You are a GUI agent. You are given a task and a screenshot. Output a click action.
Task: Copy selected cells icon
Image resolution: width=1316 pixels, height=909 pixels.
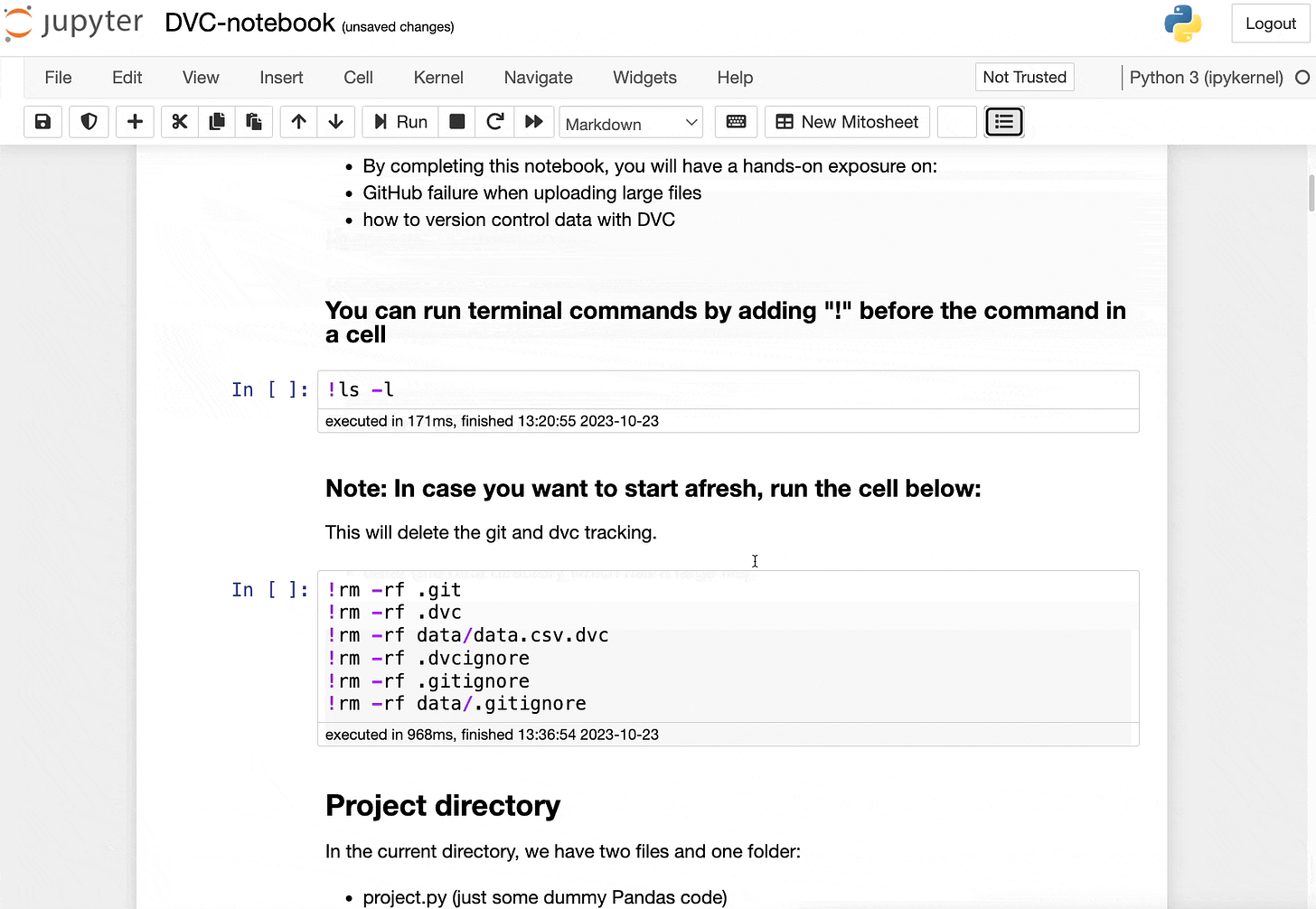(217, 122)
